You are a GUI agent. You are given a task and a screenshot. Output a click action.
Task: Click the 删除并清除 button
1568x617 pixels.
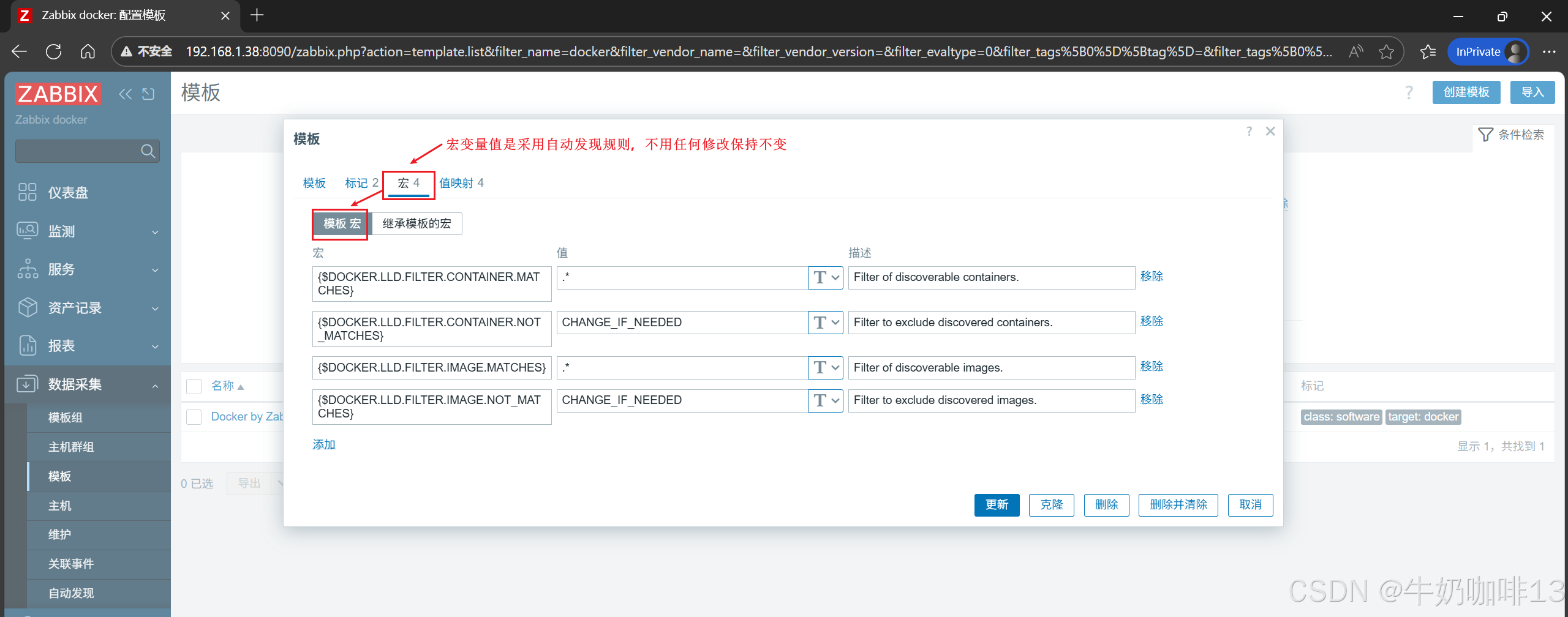tap(1178, 505)
